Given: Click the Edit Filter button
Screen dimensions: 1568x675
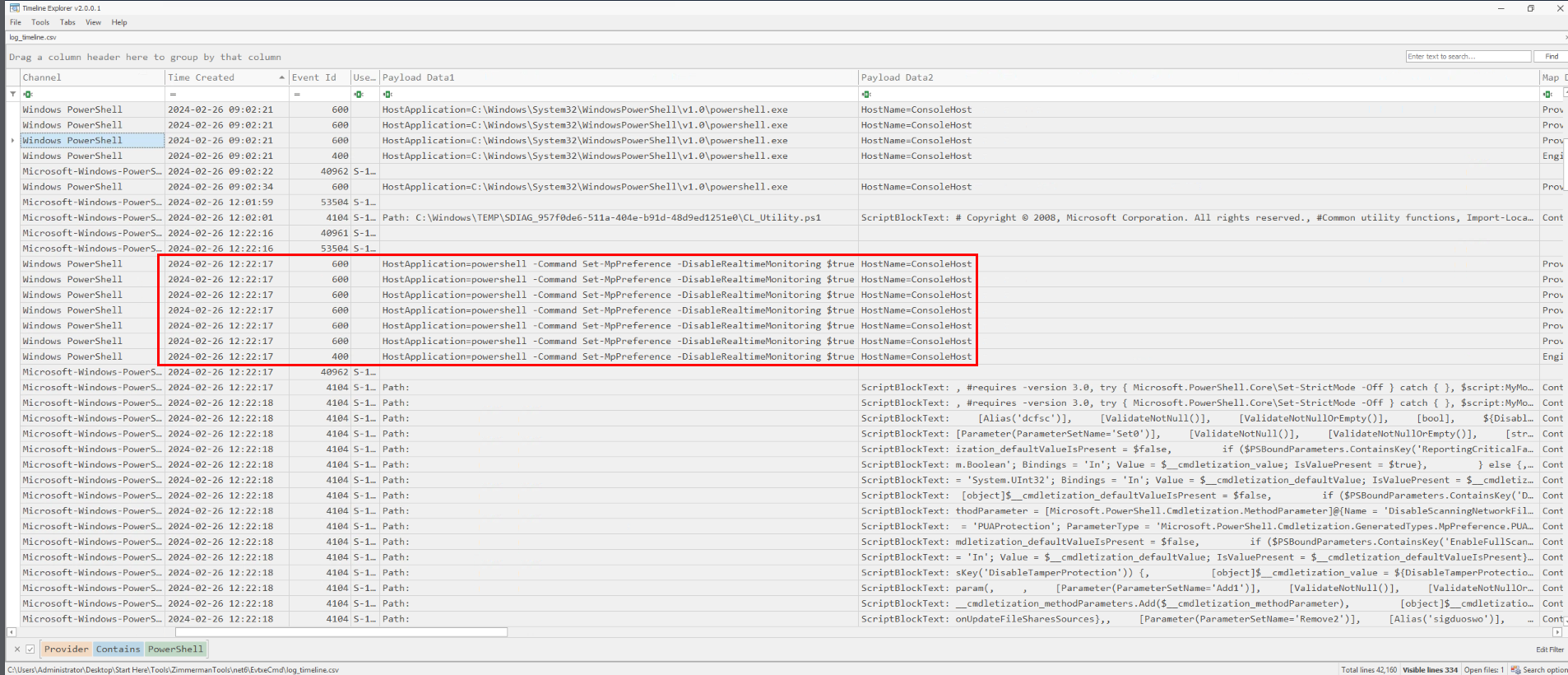Looking at the screenshot, I should coord(1550,649).
